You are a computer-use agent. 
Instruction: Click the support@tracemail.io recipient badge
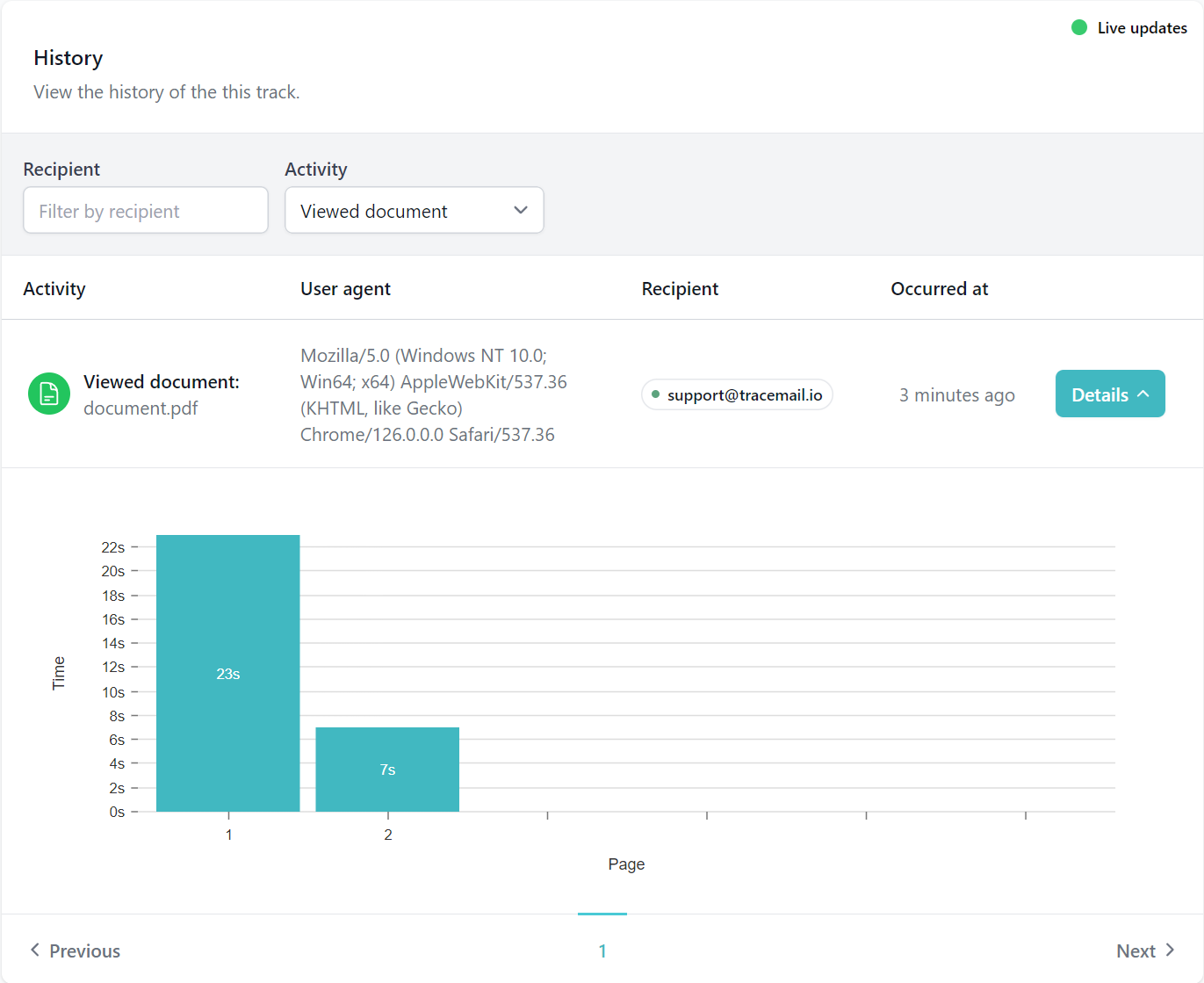(737, 394)
